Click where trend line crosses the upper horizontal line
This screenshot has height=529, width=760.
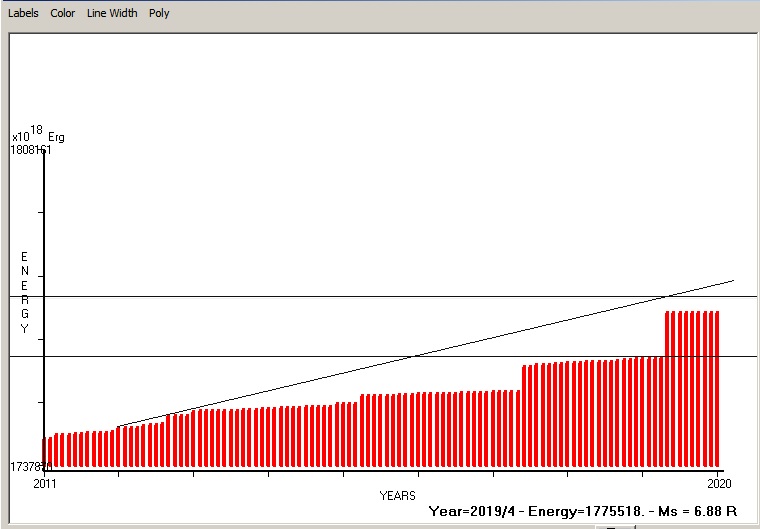(668, 296)
